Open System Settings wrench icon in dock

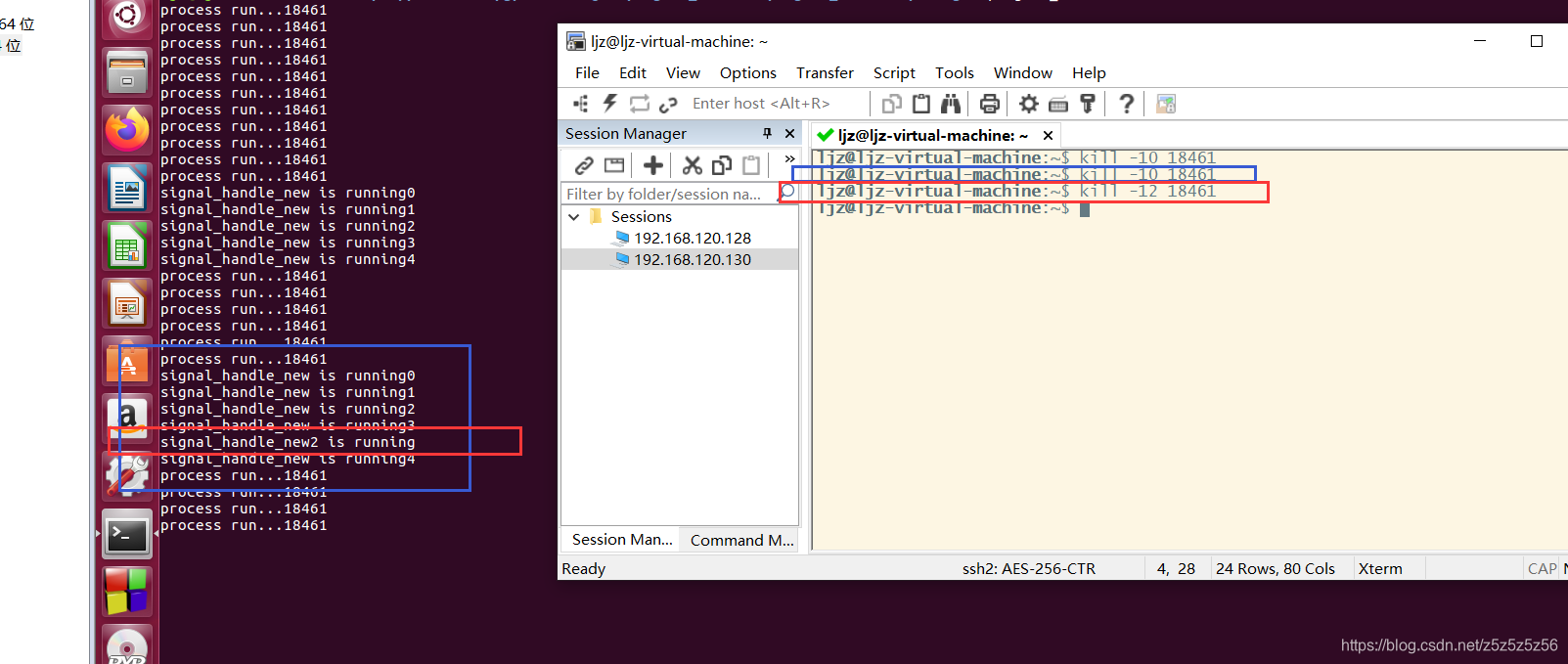pos(127,476)
